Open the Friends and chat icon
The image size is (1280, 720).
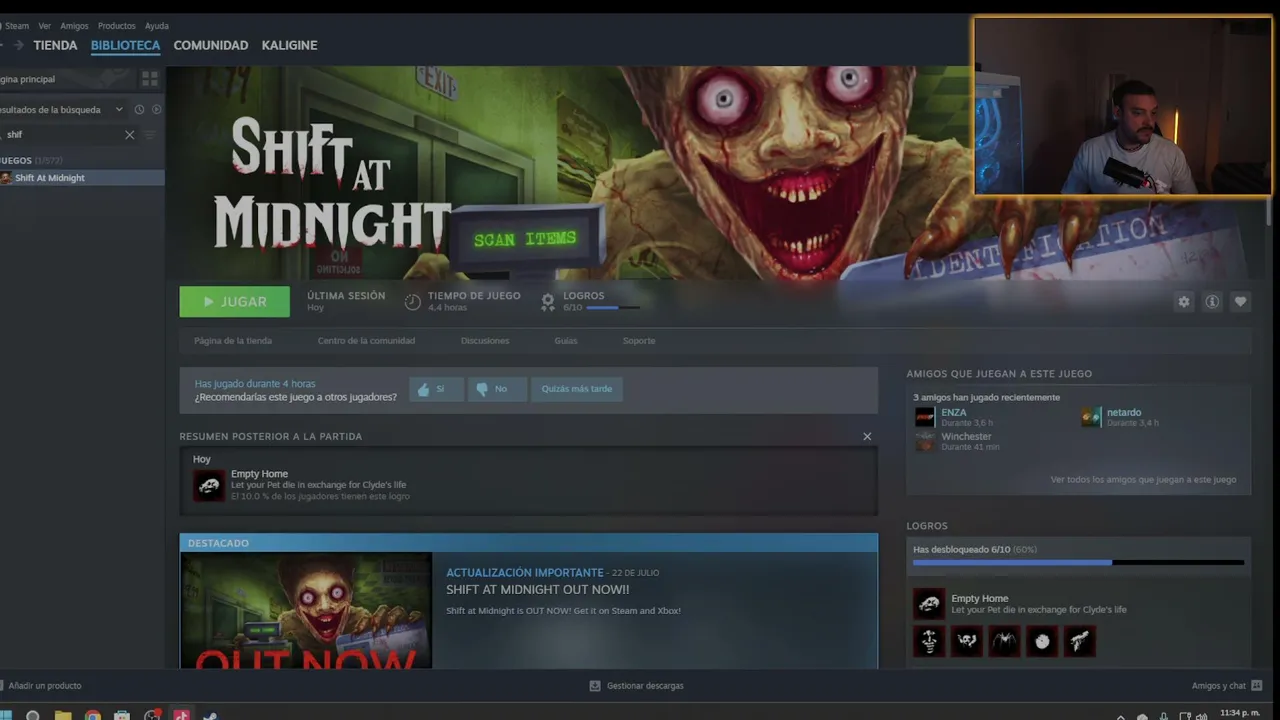click(1257, 686)
